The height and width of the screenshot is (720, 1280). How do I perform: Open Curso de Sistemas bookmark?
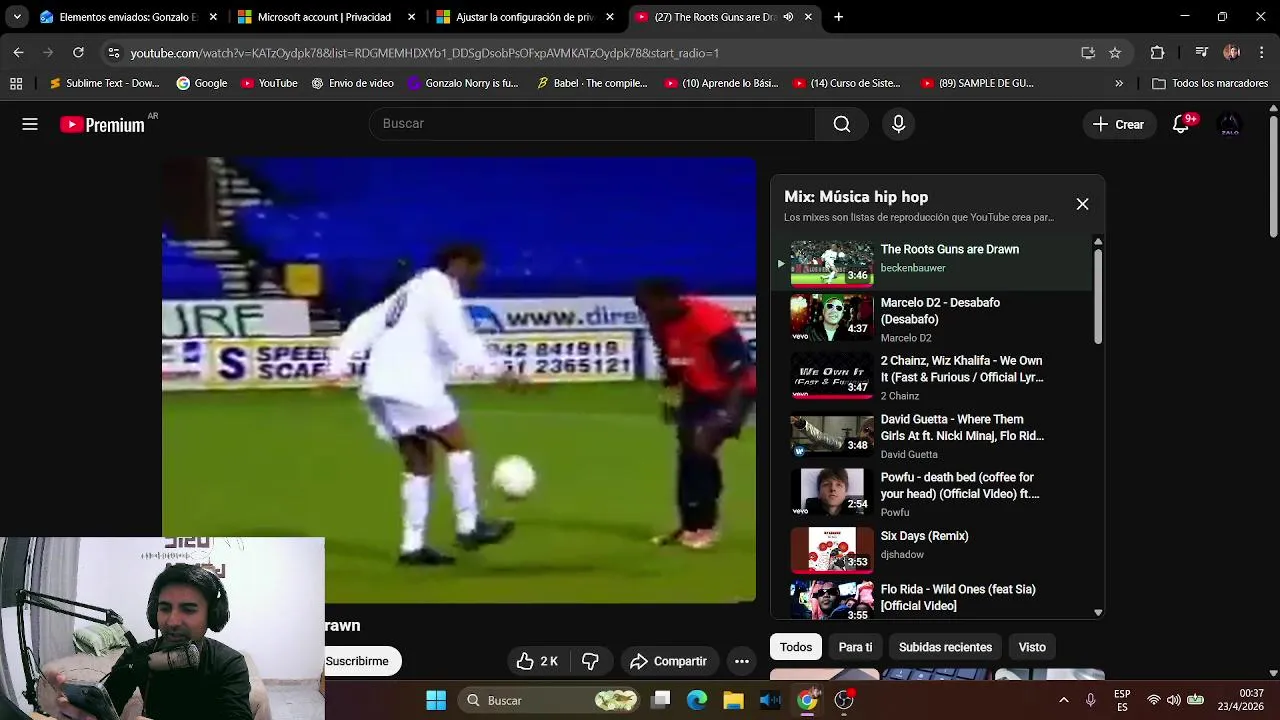click(846, 83)
